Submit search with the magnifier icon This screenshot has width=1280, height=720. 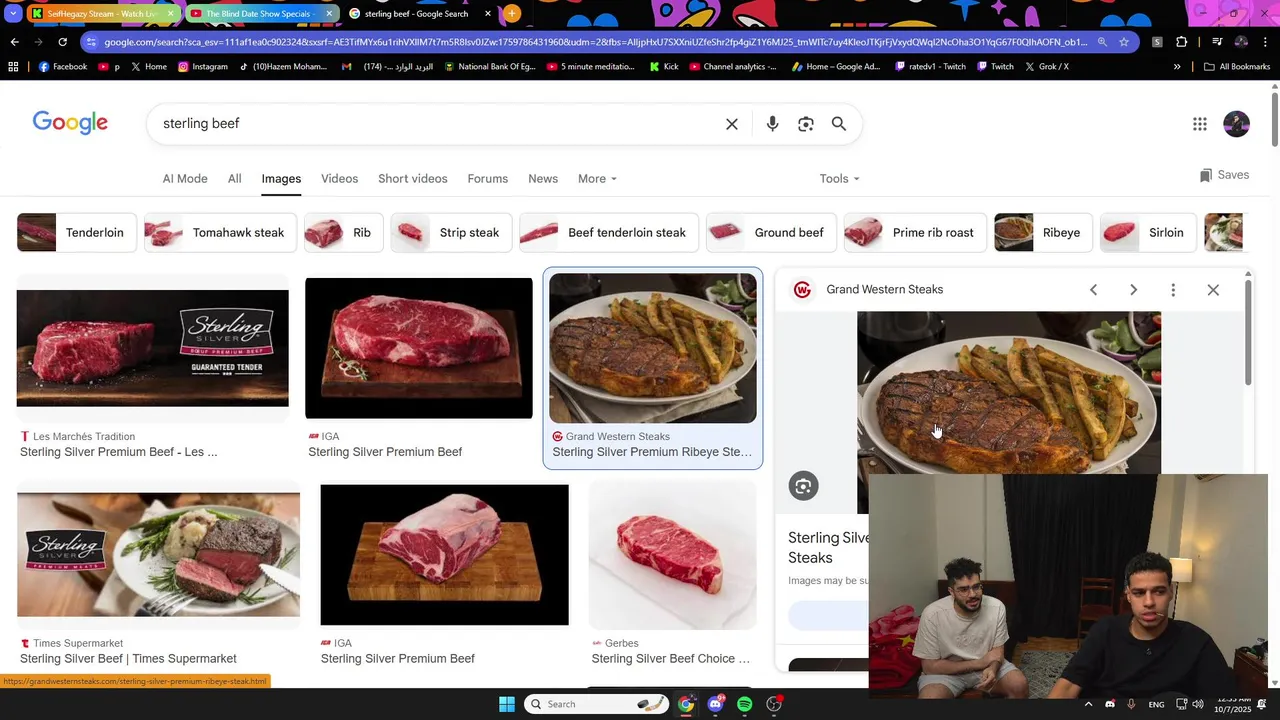(839, 124)
